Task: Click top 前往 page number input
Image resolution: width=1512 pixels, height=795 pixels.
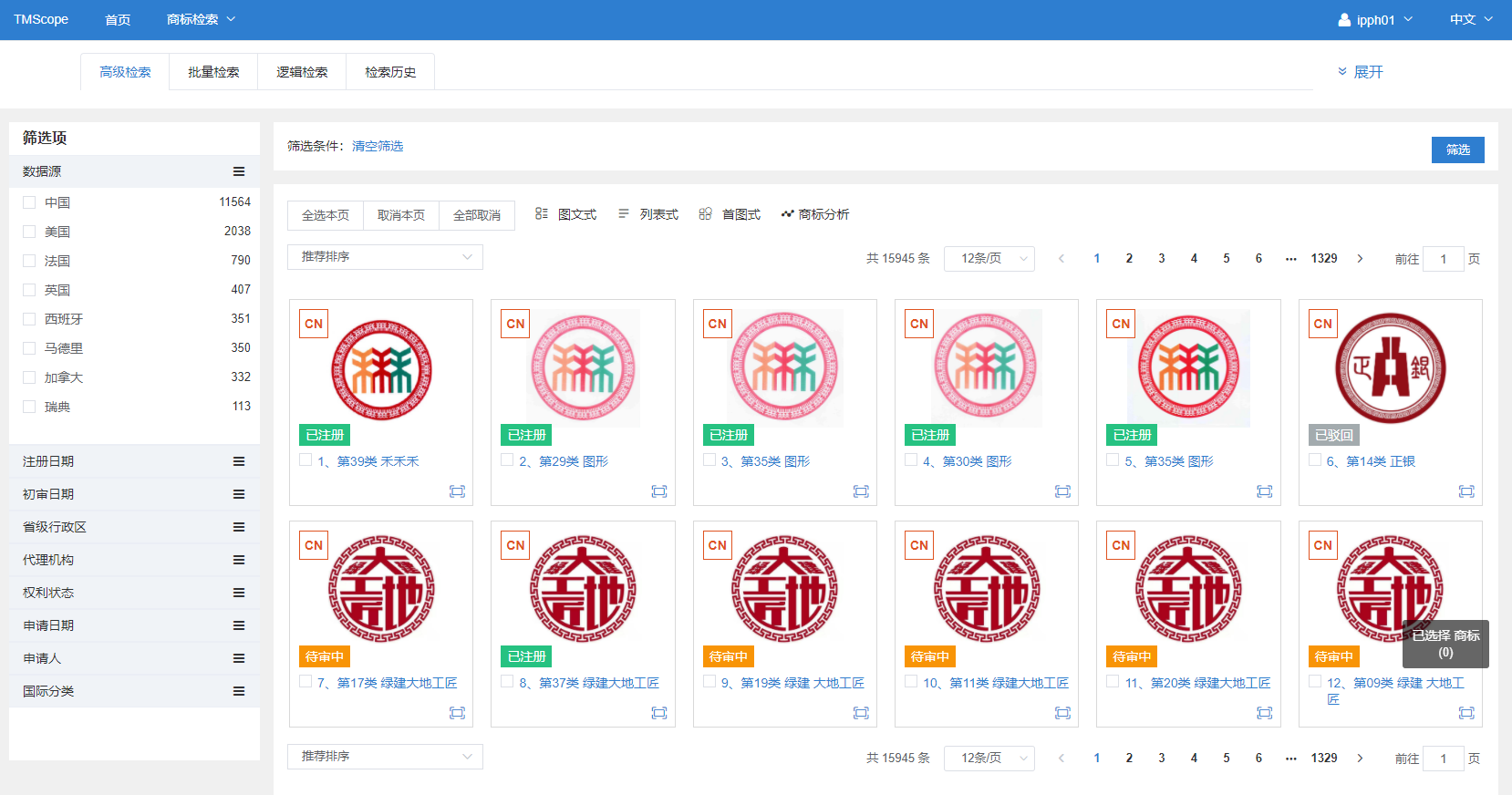Action: [x=1444, y=259]
